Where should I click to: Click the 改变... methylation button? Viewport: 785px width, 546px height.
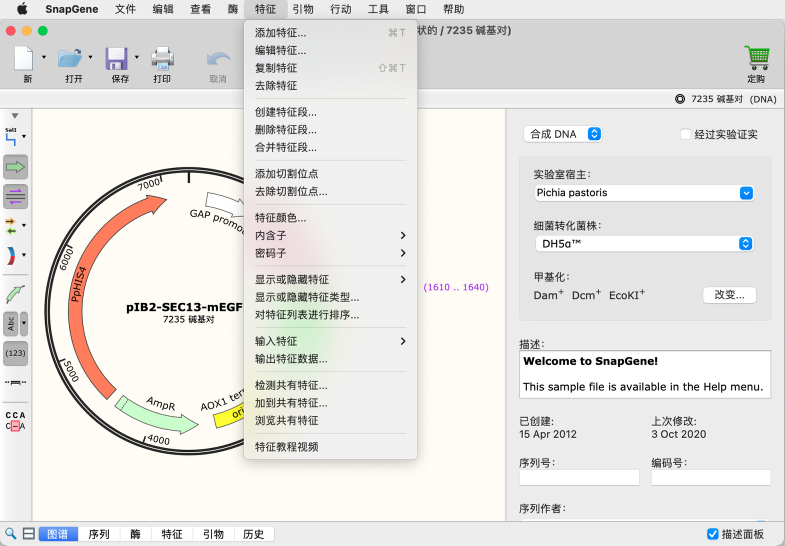[x=729, y=295]
